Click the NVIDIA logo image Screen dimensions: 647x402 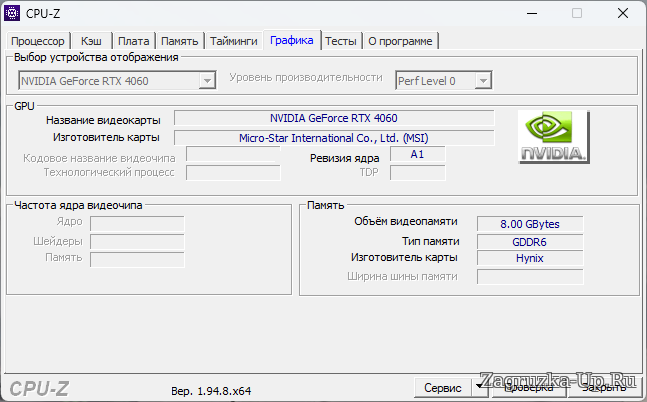[x=553, y=137]
